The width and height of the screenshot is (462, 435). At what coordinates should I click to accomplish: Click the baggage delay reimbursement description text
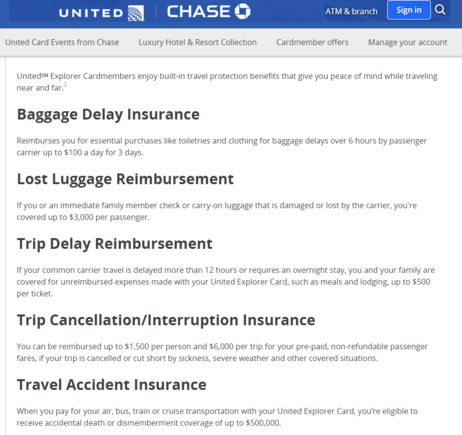(x=222, y=146)
